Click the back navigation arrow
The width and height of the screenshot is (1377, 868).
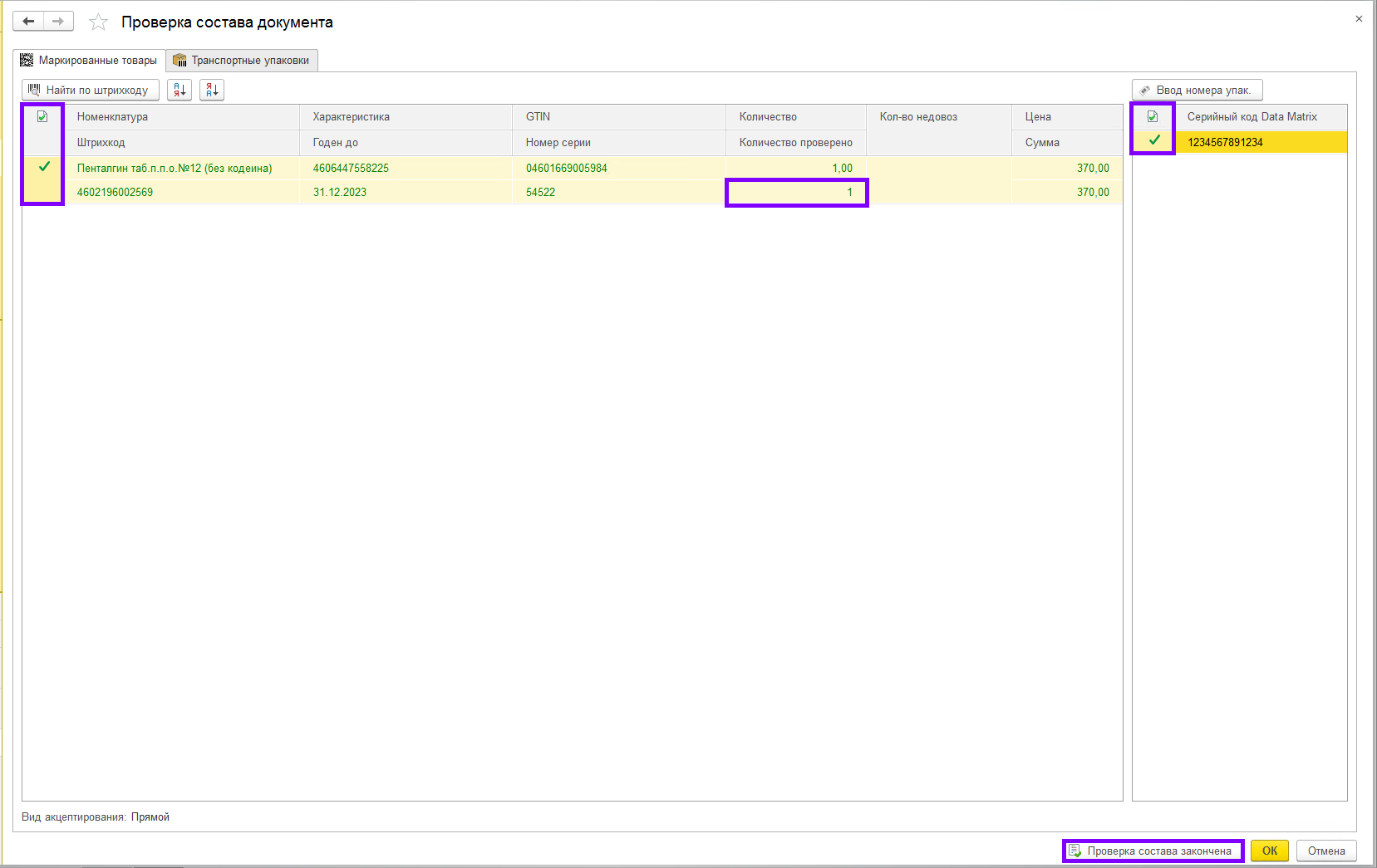[28, 22]
